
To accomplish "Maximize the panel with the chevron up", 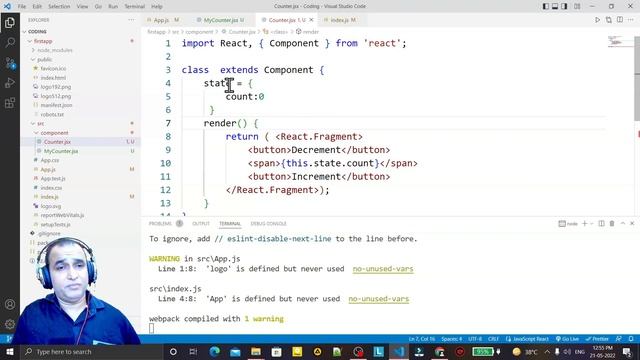I will coord(623,223).
